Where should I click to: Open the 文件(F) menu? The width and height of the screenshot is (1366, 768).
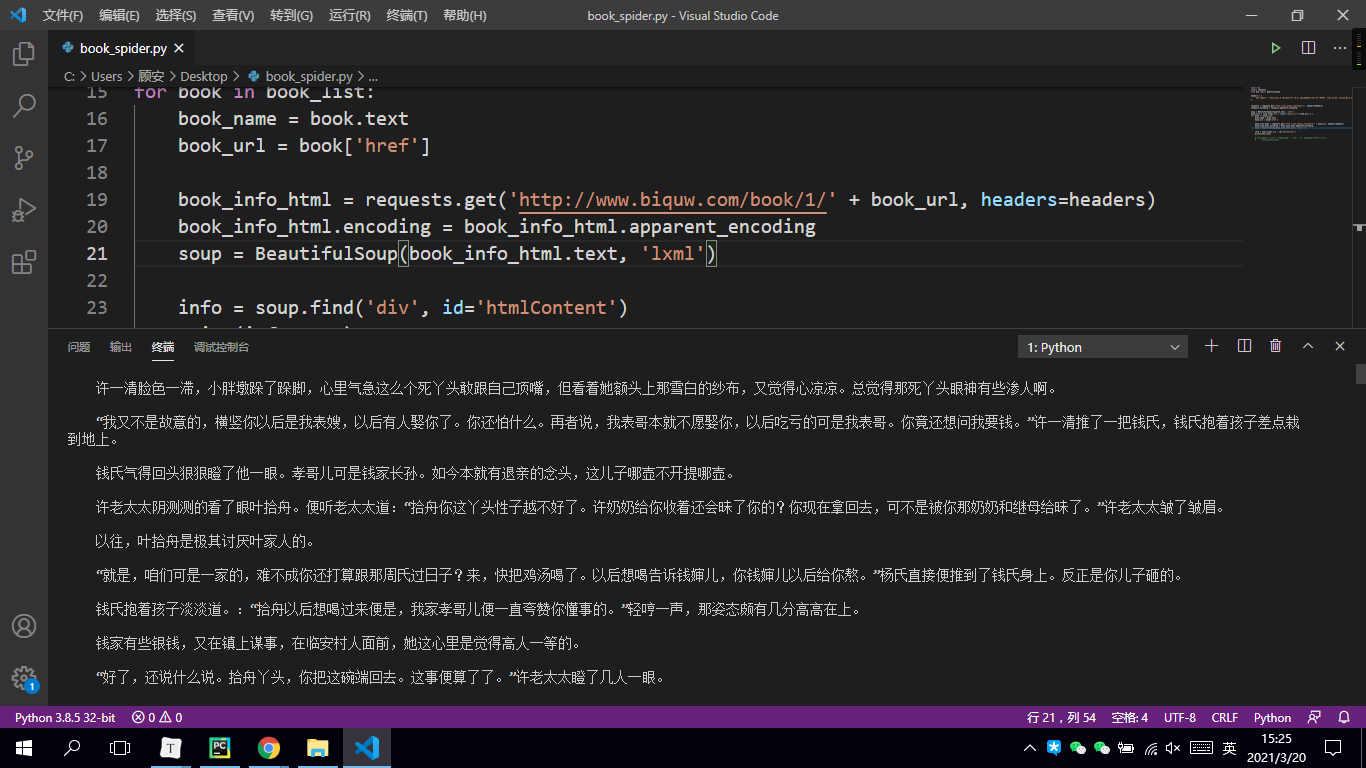pos(63,15)
